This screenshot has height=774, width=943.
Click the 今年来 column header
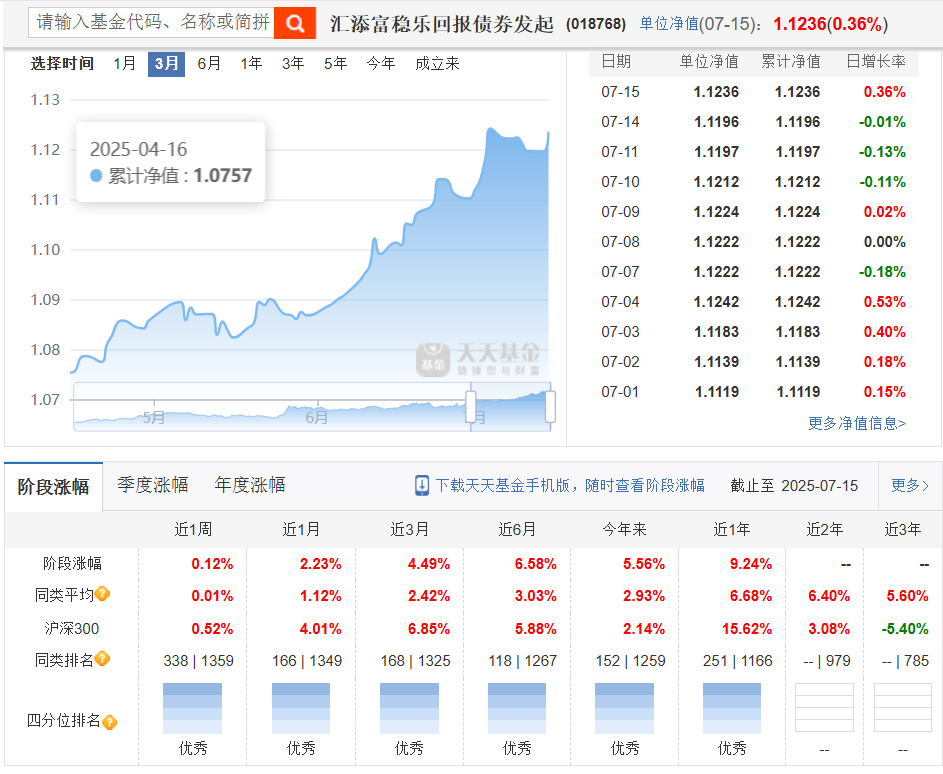tap(624, 529)
